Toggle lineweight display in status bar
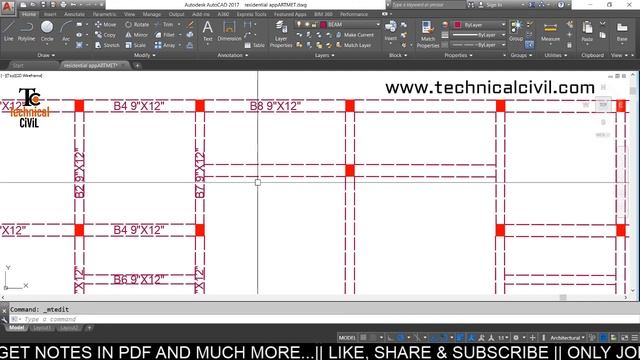 click(x=460, y=338)
